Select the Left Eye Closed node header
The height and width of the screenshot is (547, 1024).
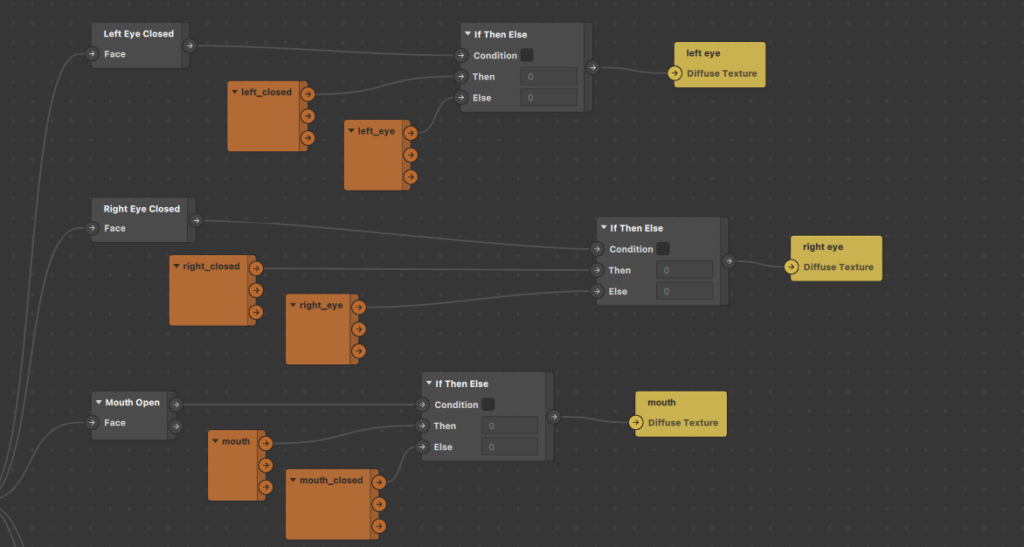(138, 34)
